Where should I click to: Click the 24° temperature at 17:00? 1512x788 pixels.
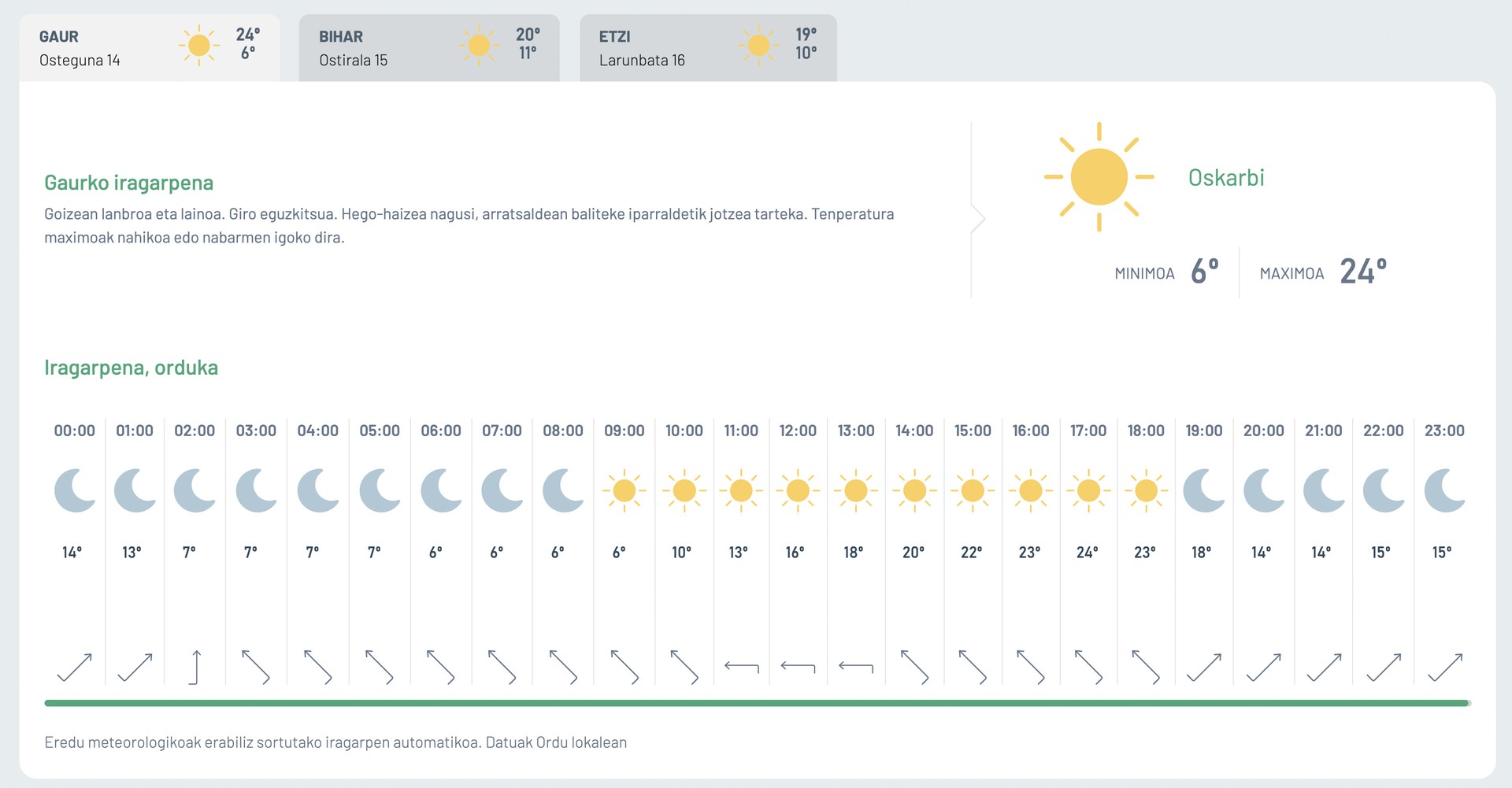(1088, 553)
